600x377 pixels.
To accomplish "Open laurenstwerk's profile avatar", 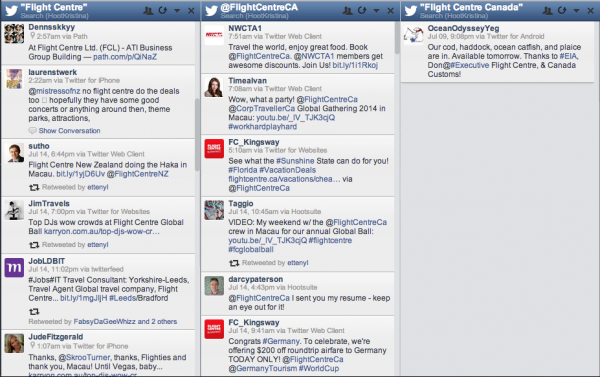I will pyautogui.click(x=14, y=79).
